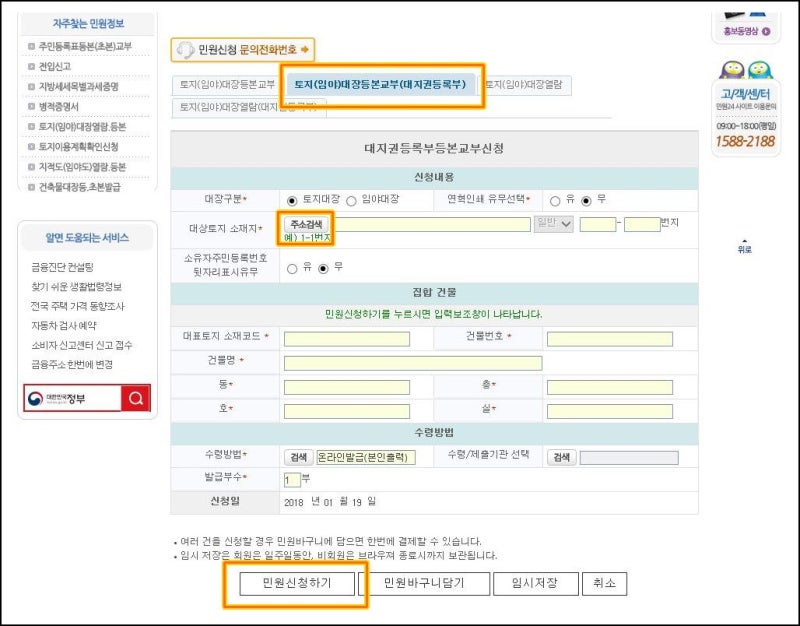Switch to 토지(임야)대장등본교부(대지권등록부) tab
800x626 pixels.
coord(380,84)
